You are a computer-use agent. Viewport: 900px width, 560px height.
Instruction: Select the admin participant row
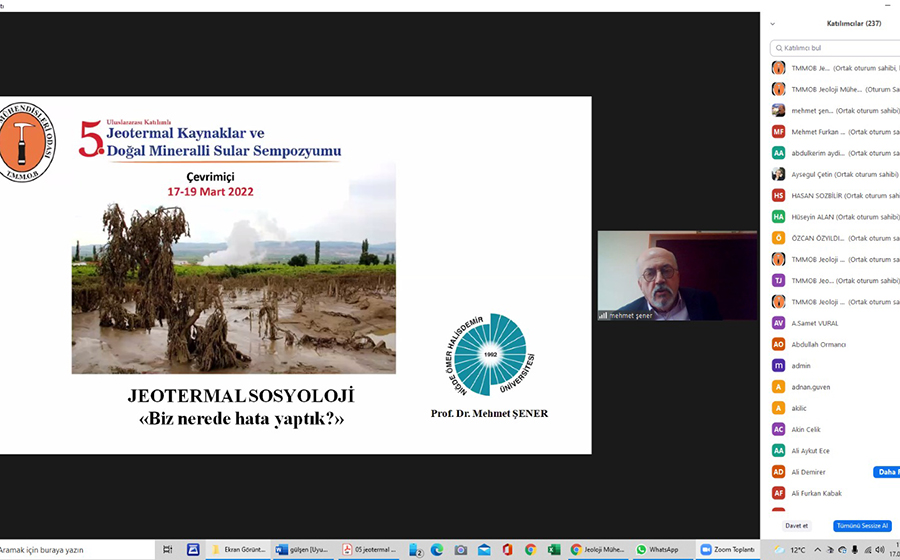click(835, 365)
